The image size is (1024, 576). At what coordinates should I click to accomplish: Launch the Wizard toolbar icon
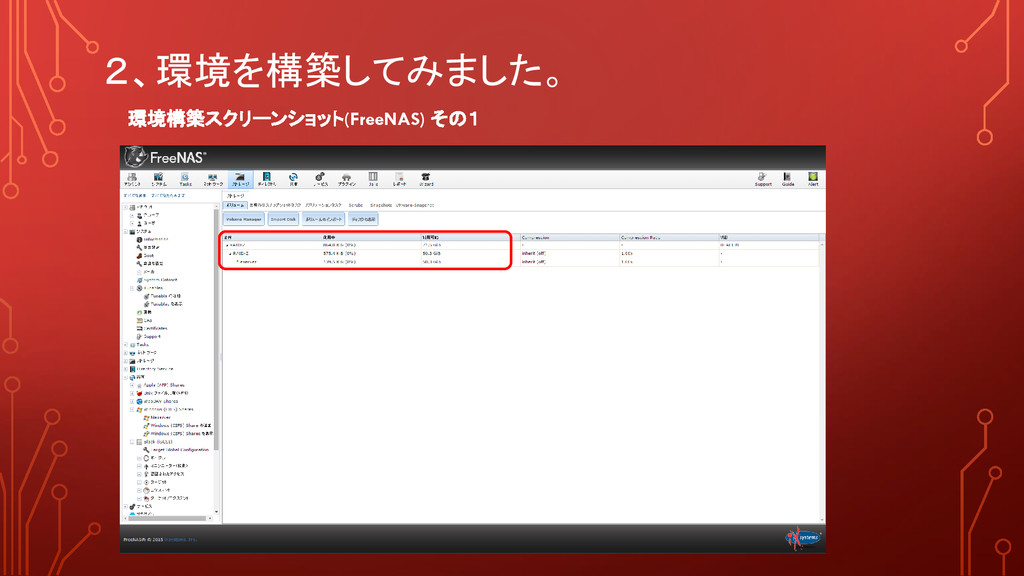click(x=426, y=180)
